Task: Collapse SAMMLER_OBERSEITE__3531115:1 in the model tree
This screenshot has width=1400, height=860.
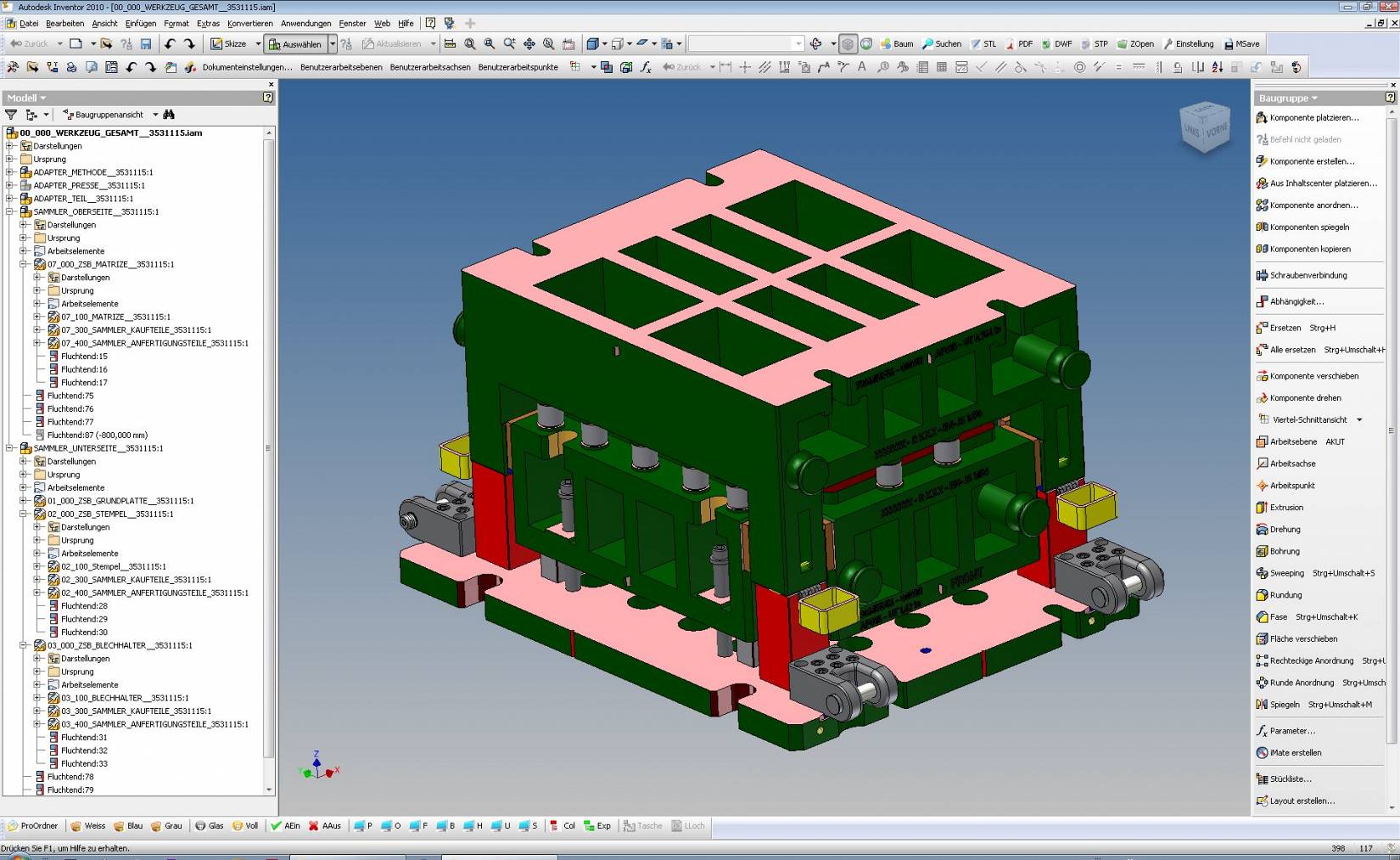Action: tap(8, 211)
